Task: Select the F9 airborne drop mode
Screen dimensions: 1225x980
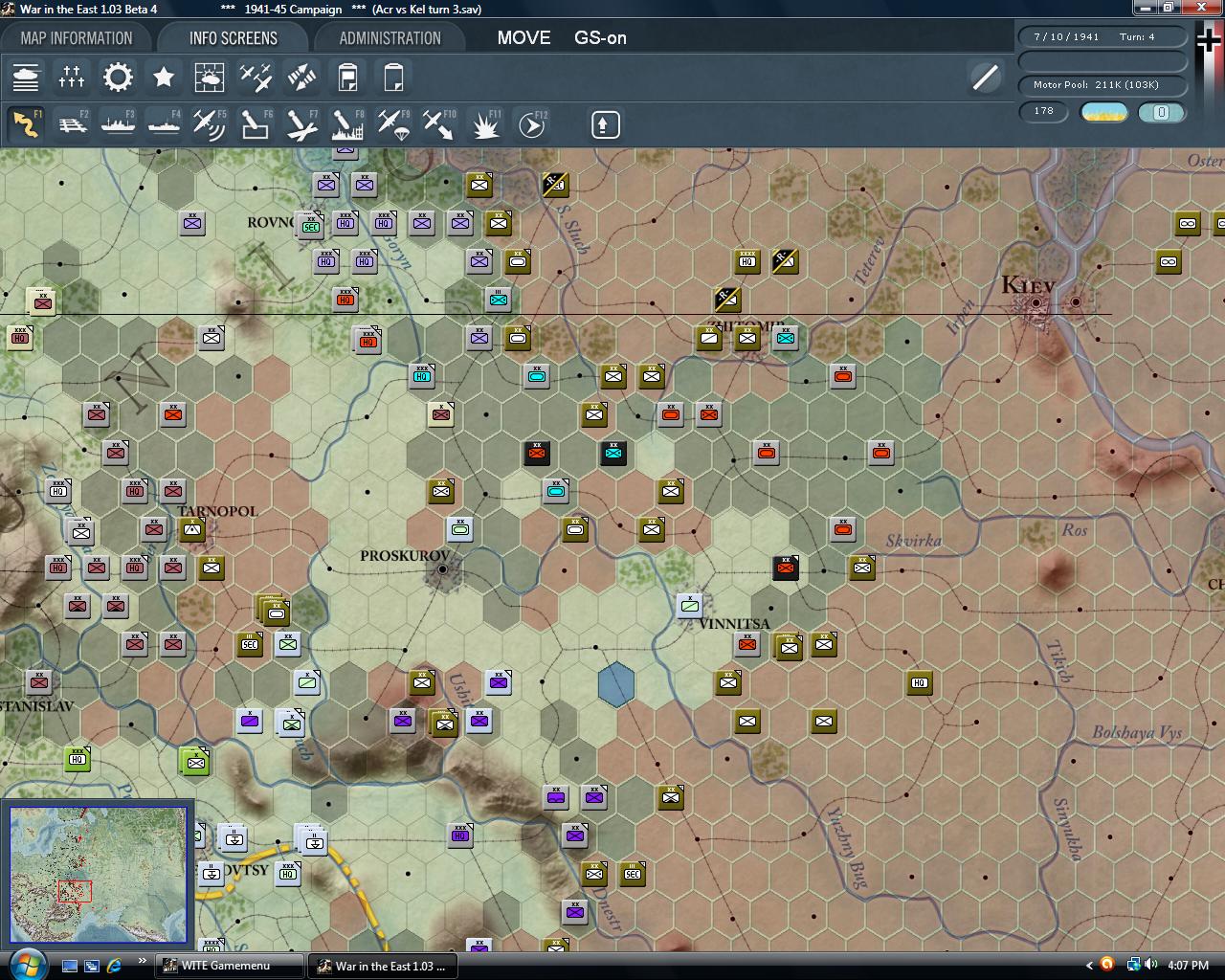Action: pyautogui.click(x=391, y=124)
